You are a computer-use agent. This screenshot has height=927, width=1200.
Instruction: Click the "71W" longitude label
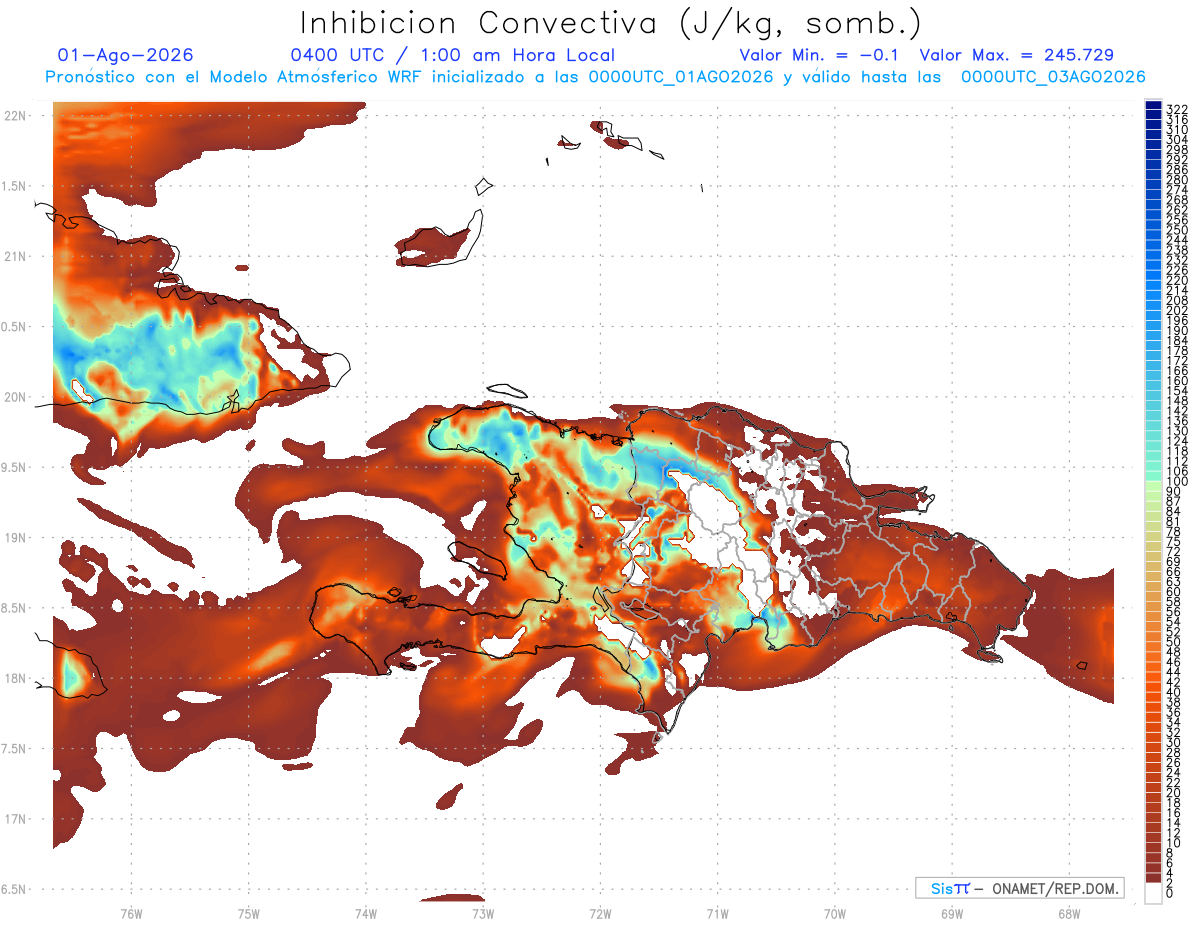pyautogui.click(x=717, y=913)
